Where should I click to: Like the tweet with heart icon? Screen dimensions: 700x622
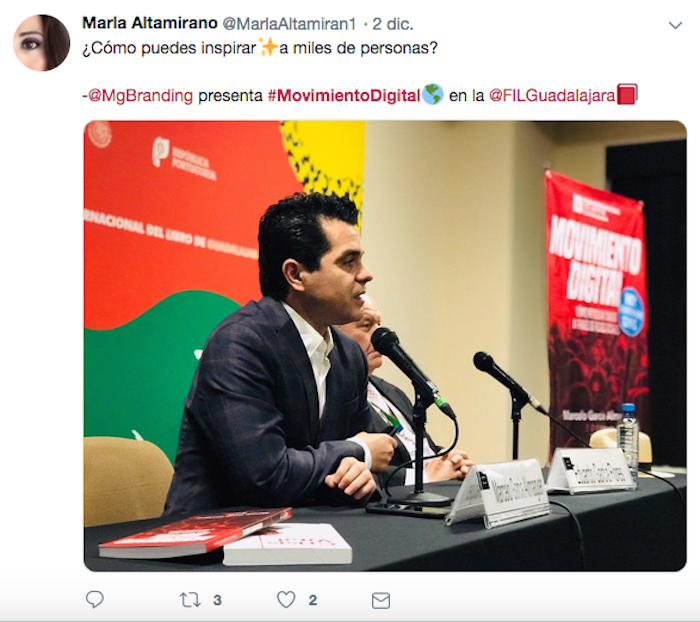pos(286,600)
